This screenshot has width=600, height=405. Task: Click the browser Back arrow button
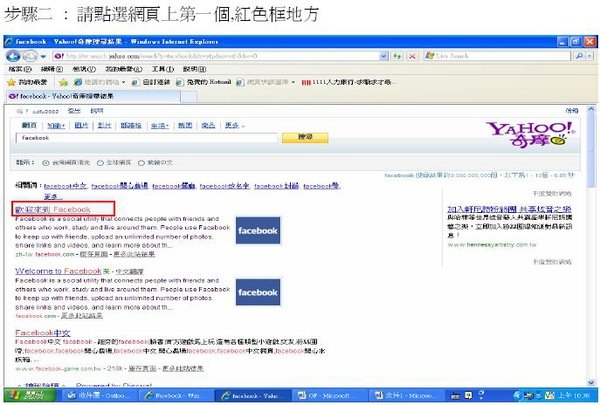13,56
